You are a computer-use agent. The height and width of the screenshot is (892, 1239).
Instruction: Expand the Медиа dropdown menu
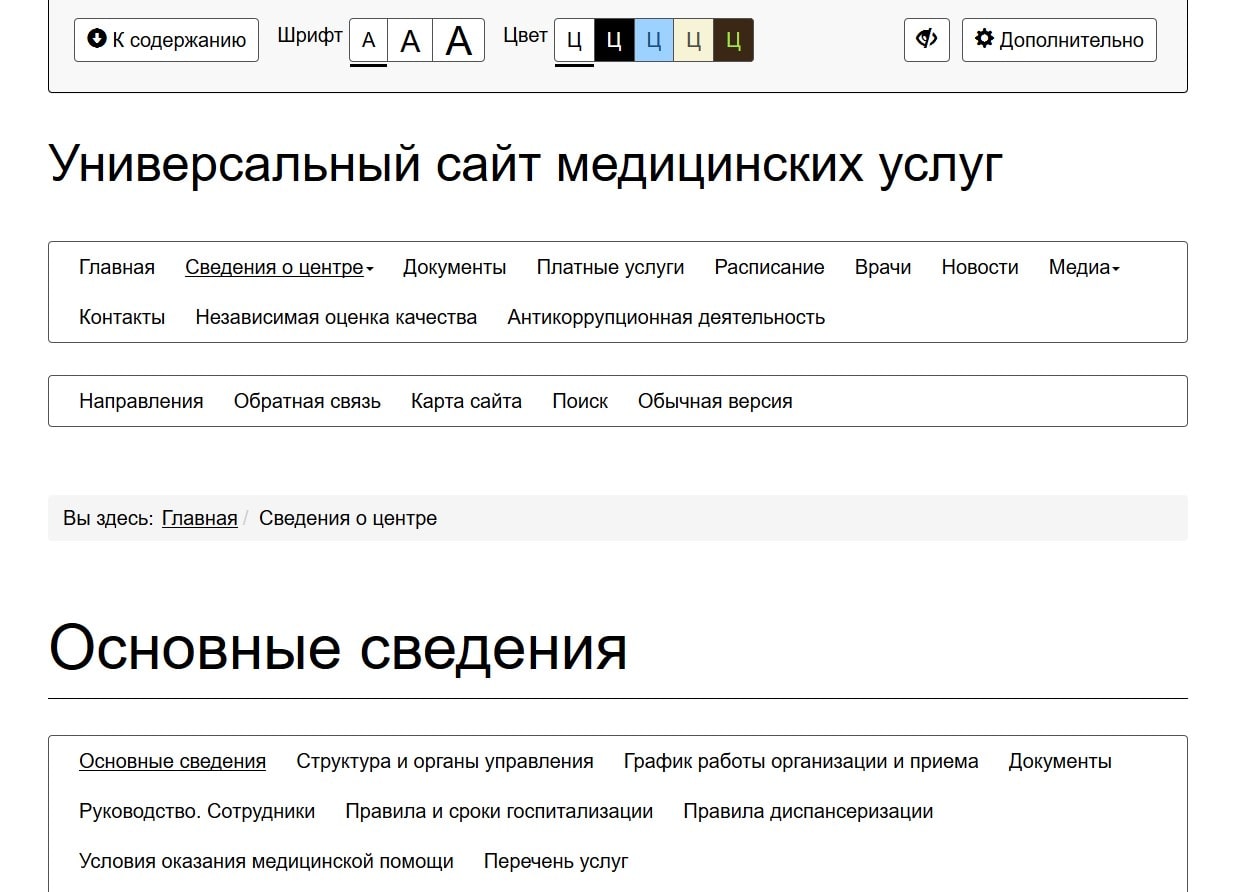click(x=1083, y=267)
